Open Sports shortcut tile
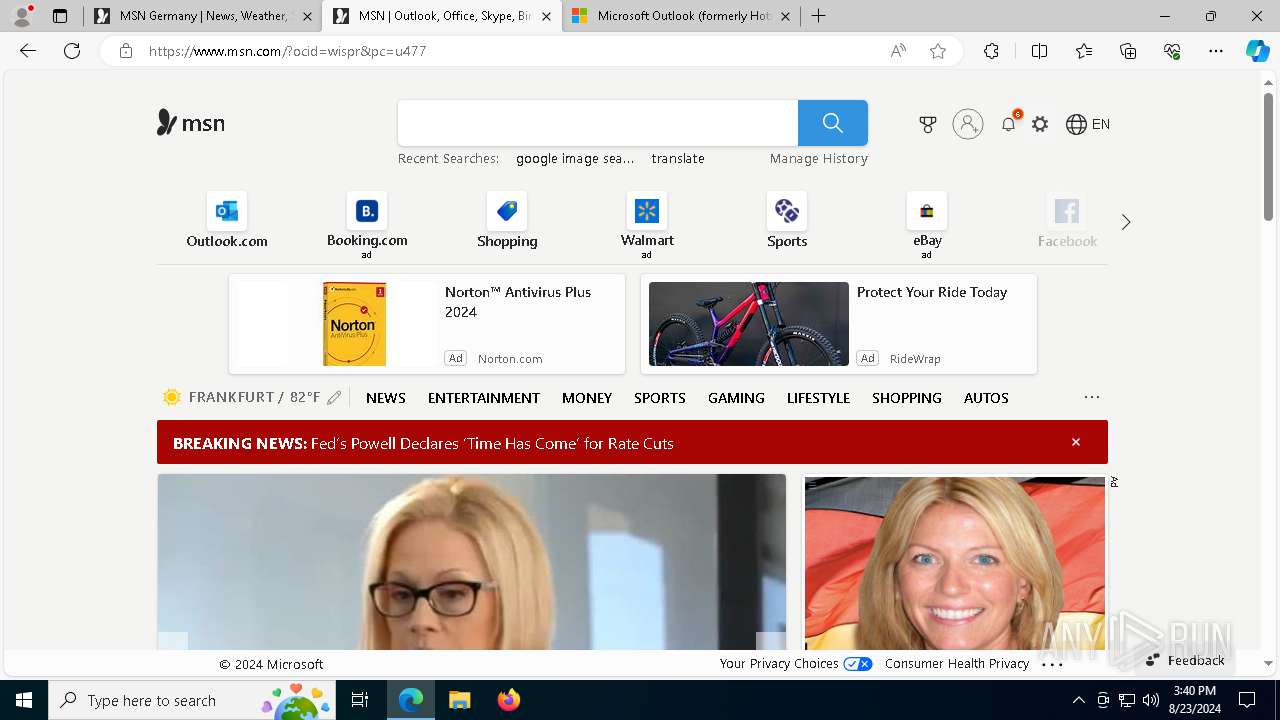 tap(787, 221)
